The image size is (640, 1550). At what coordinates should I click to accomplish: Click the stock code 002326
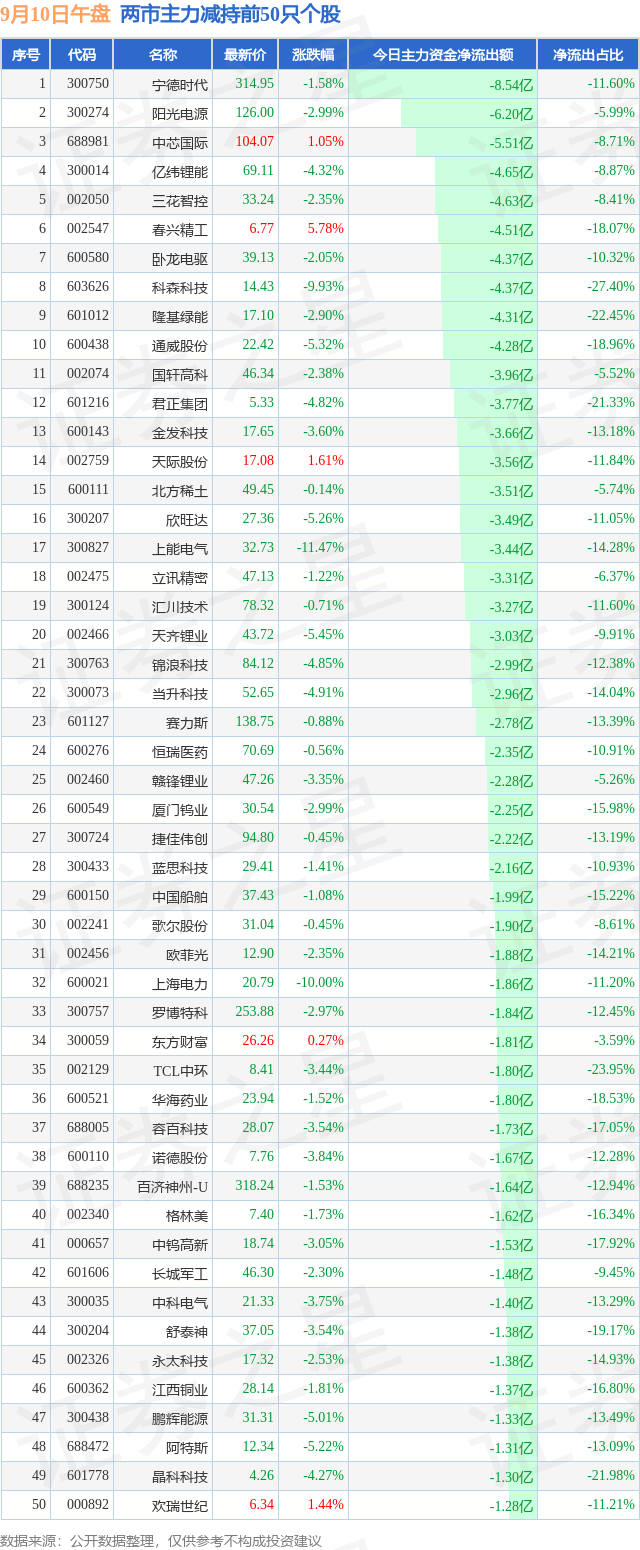pos(88,1360)
